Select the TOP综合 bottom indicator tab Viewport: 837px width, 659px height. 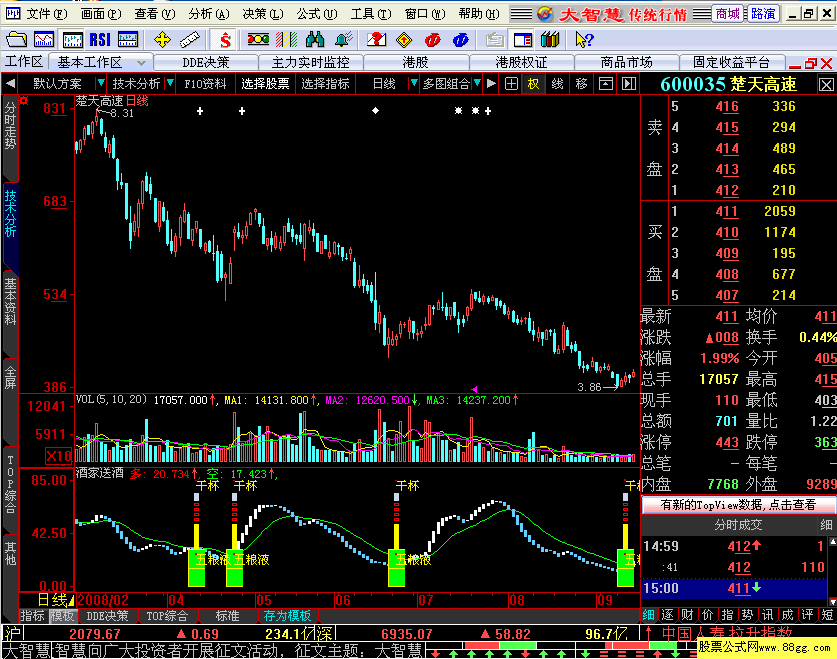coord(168,616)
